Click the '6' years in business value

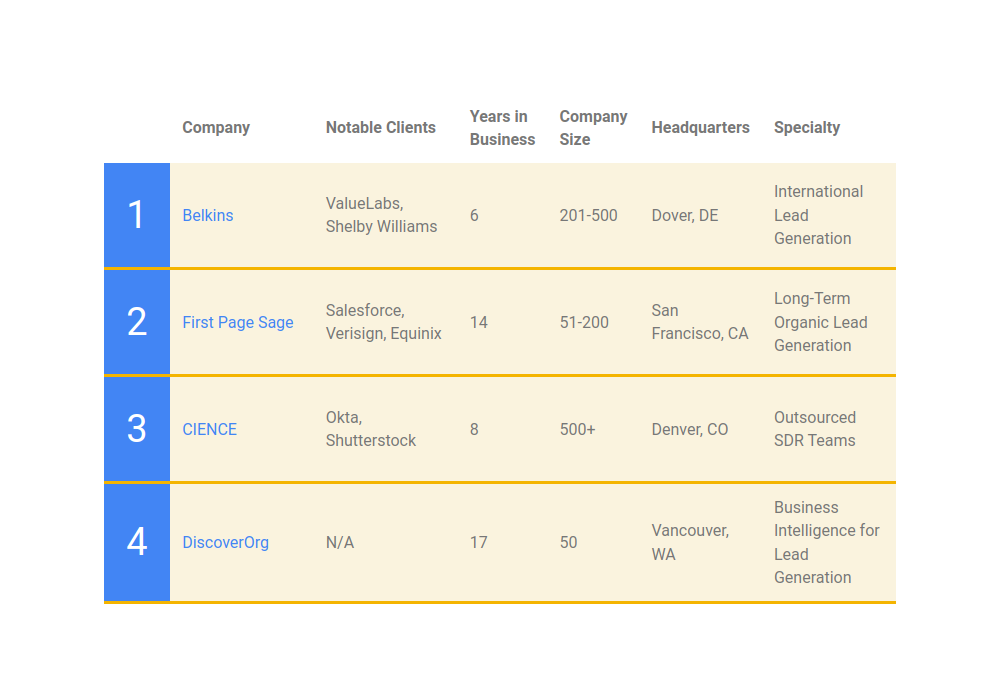474,215
